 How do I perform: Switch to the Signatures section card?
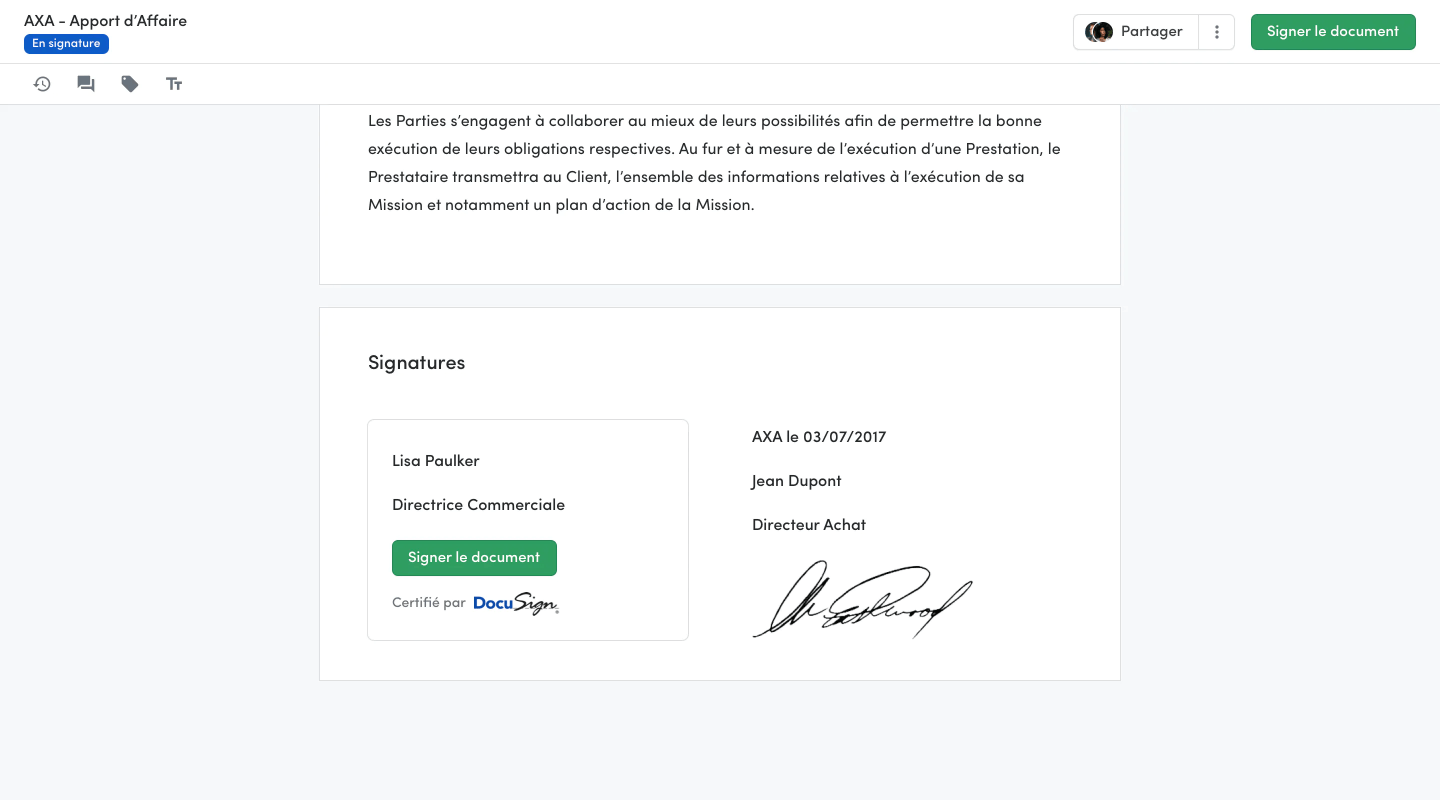(416, 362)
